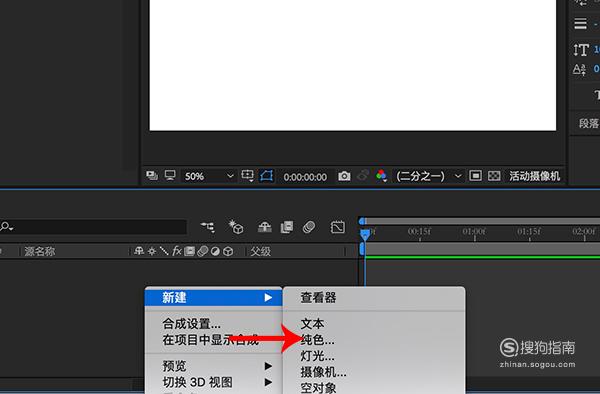The height and width of the screenshot is (394, 600).
Task: Click the blue current-time indicator
Action: click(x=365, y=234)
